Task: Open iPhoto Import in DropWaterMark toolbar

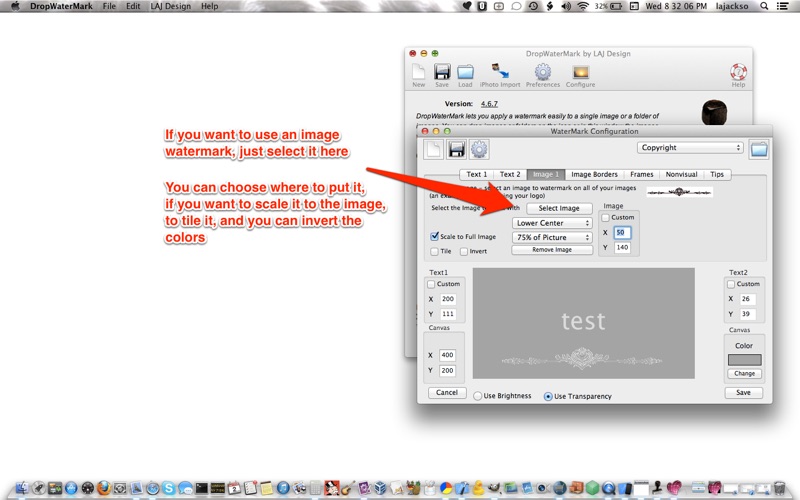Action: pyautogui.click(x=500, y=76)
